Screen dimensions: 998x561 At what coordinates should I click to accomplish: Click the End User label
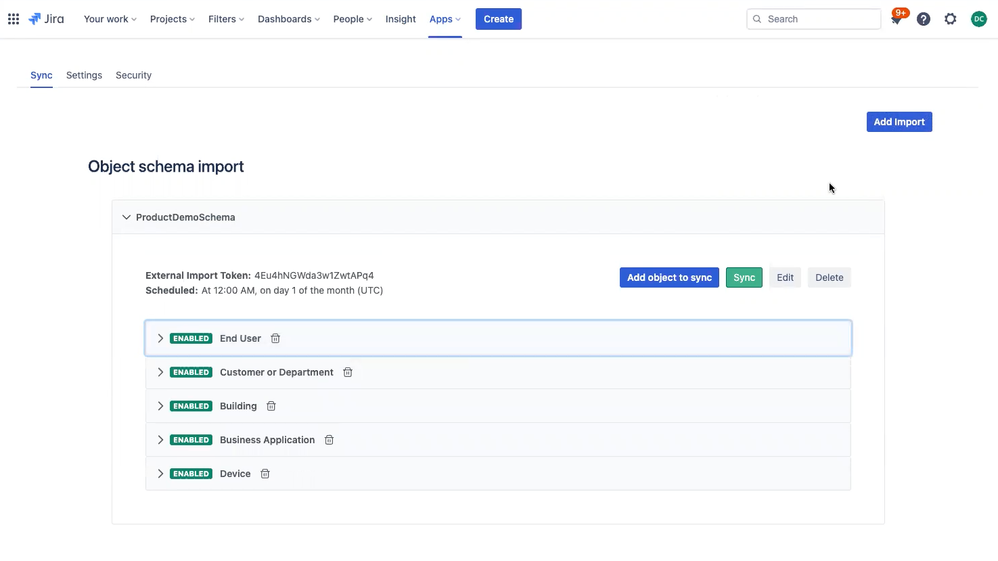[240, 338]
